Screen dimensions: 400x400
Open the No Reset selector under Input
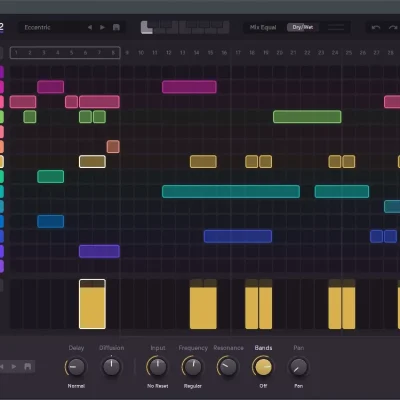coord(158,386)
